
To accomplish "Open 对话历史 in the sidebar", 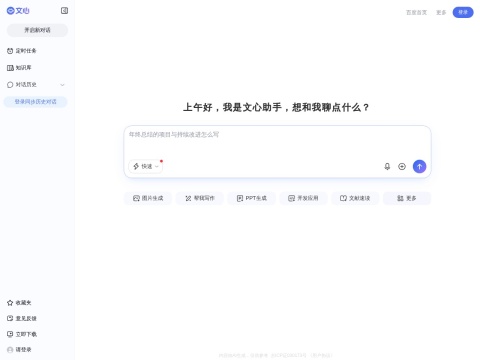I will click(22, 85).
